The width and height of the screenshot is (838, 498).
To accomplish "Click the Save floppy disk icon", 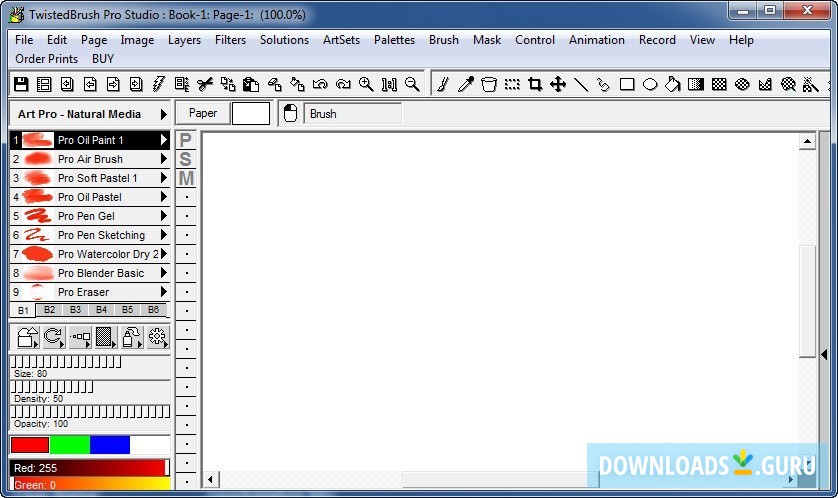I will pos(21,84).
